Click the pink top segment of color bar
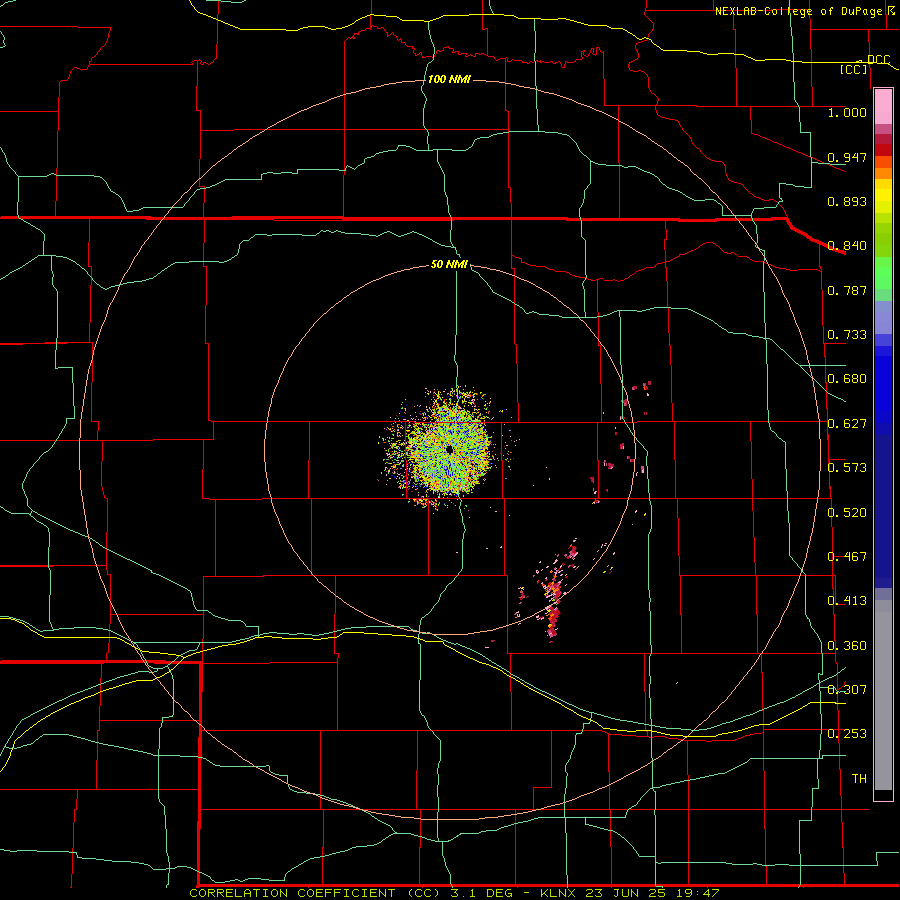 (883, 106)
